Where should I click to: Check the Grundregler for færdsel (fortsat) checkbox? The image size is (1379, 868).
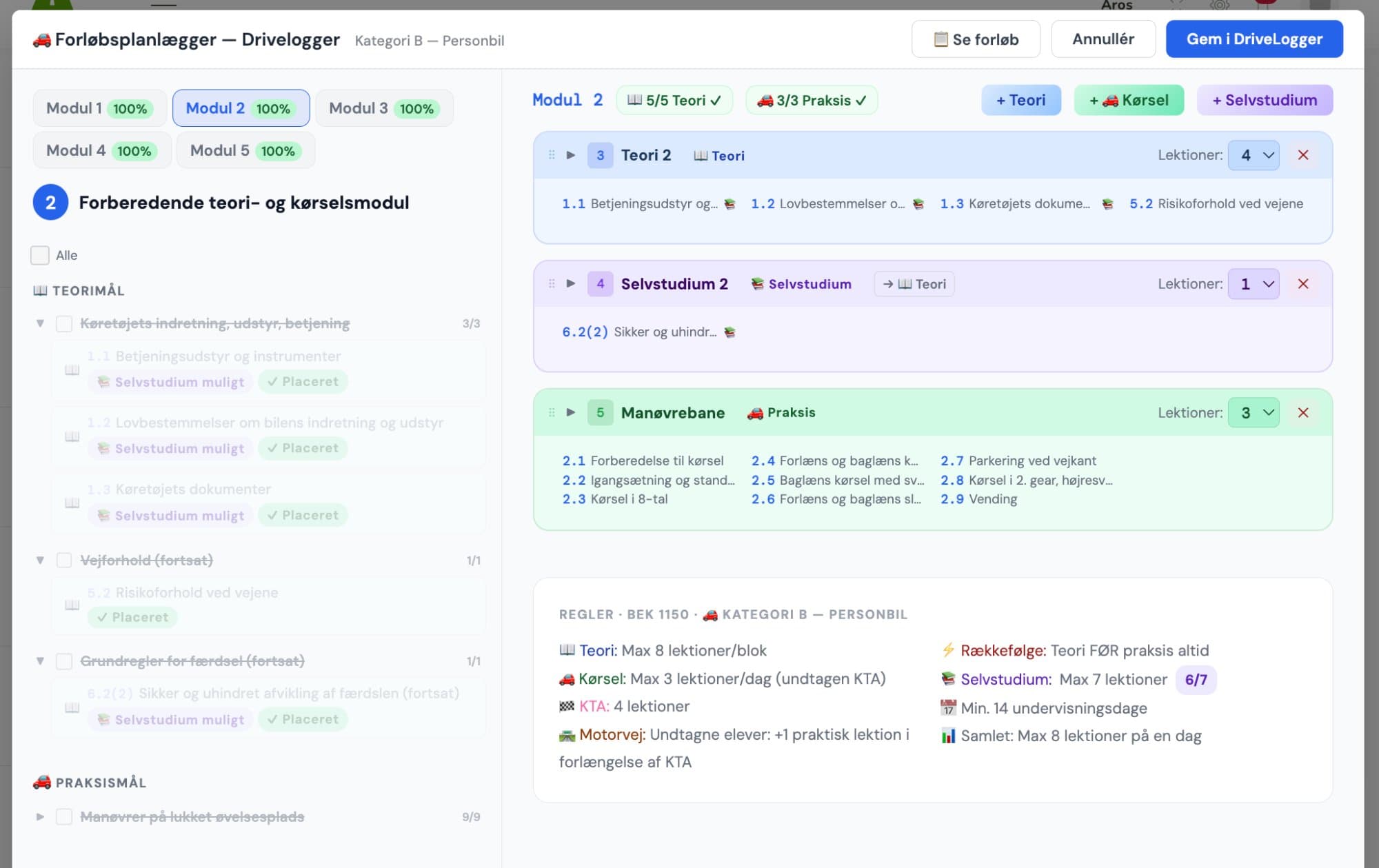(64, 660)
